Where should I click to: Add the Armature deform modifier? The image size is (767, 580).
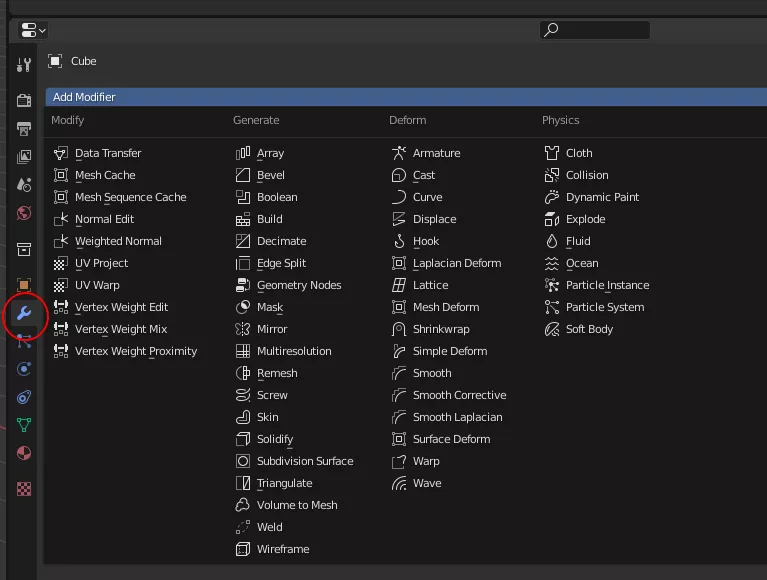tap(436, 153)
